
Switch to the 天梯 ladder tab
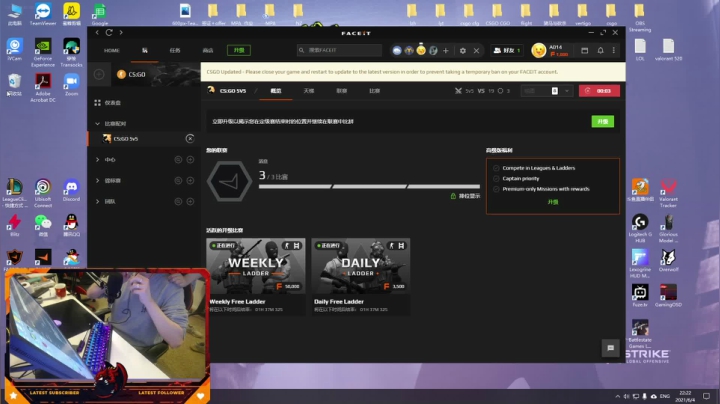tap(309, 91)
